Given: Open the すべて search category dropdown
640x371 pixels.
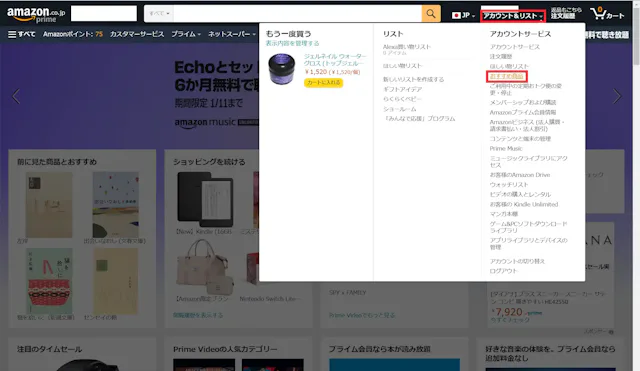Looking at the screenshot, I should [x=159, y=13].
